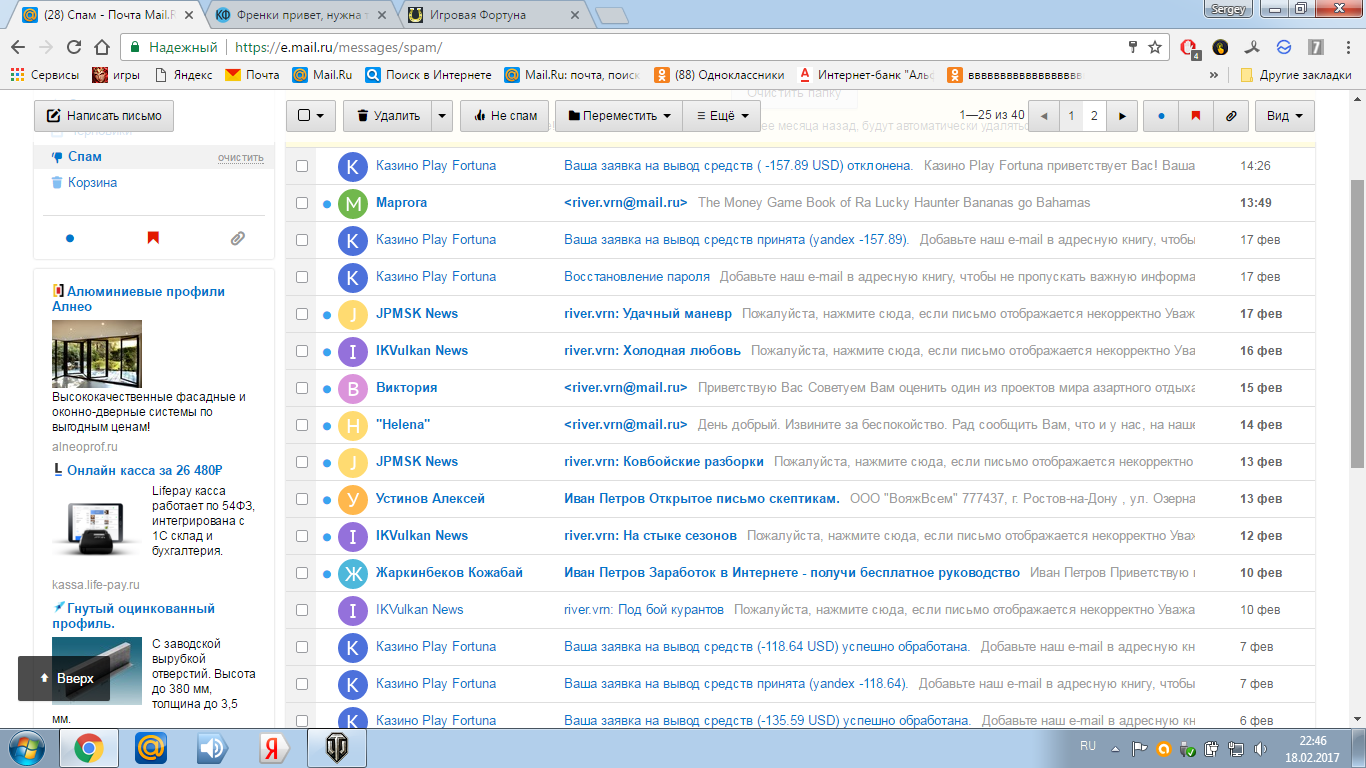
Task: Check IKVulkan News Под бой курантов checkbox
Action: (x=302, y=610)
